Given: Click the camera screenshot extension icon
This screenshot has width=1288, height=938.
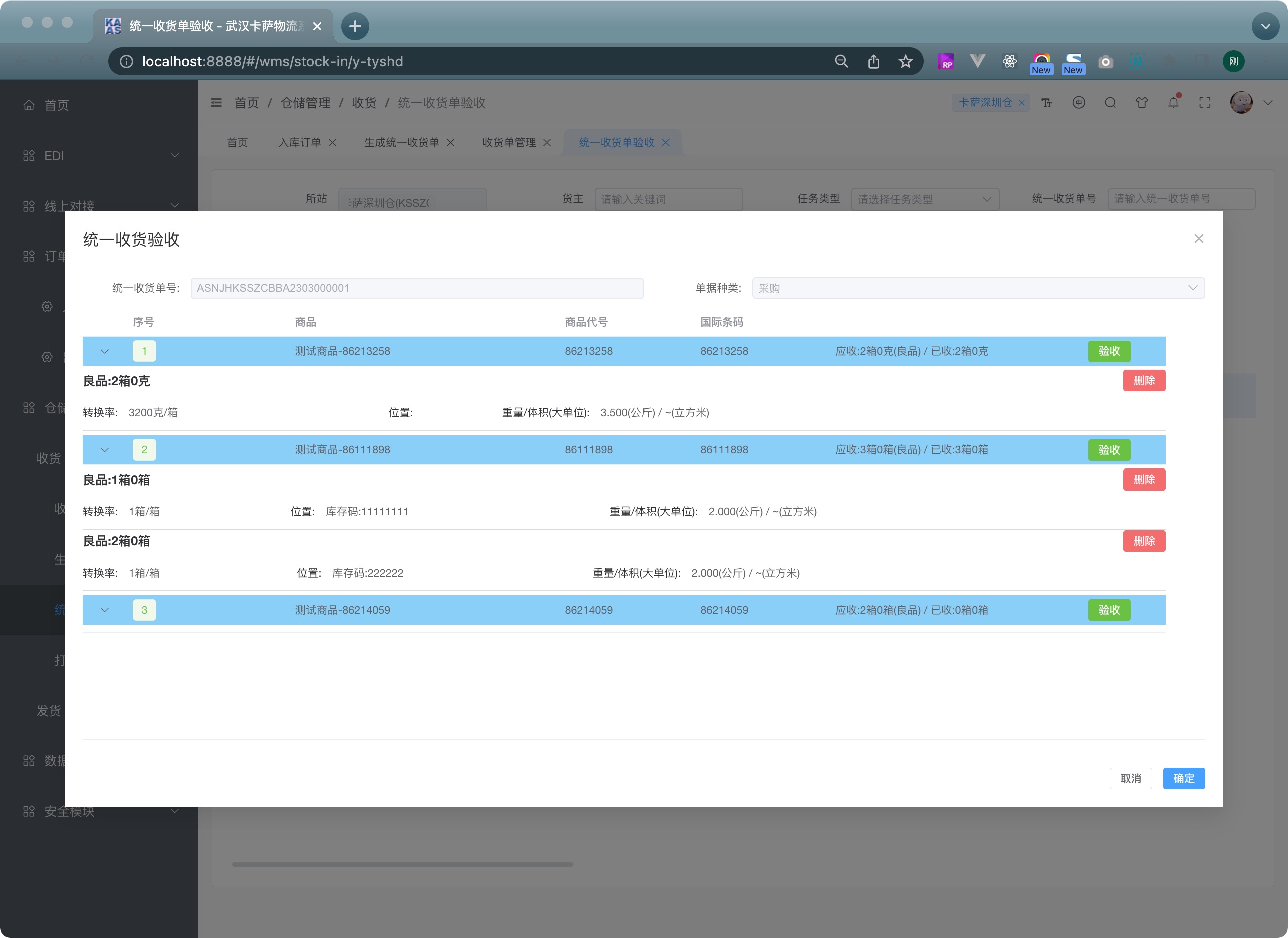Looking at the screenshot, I should pyautogui.click(x=1105, y=62).
